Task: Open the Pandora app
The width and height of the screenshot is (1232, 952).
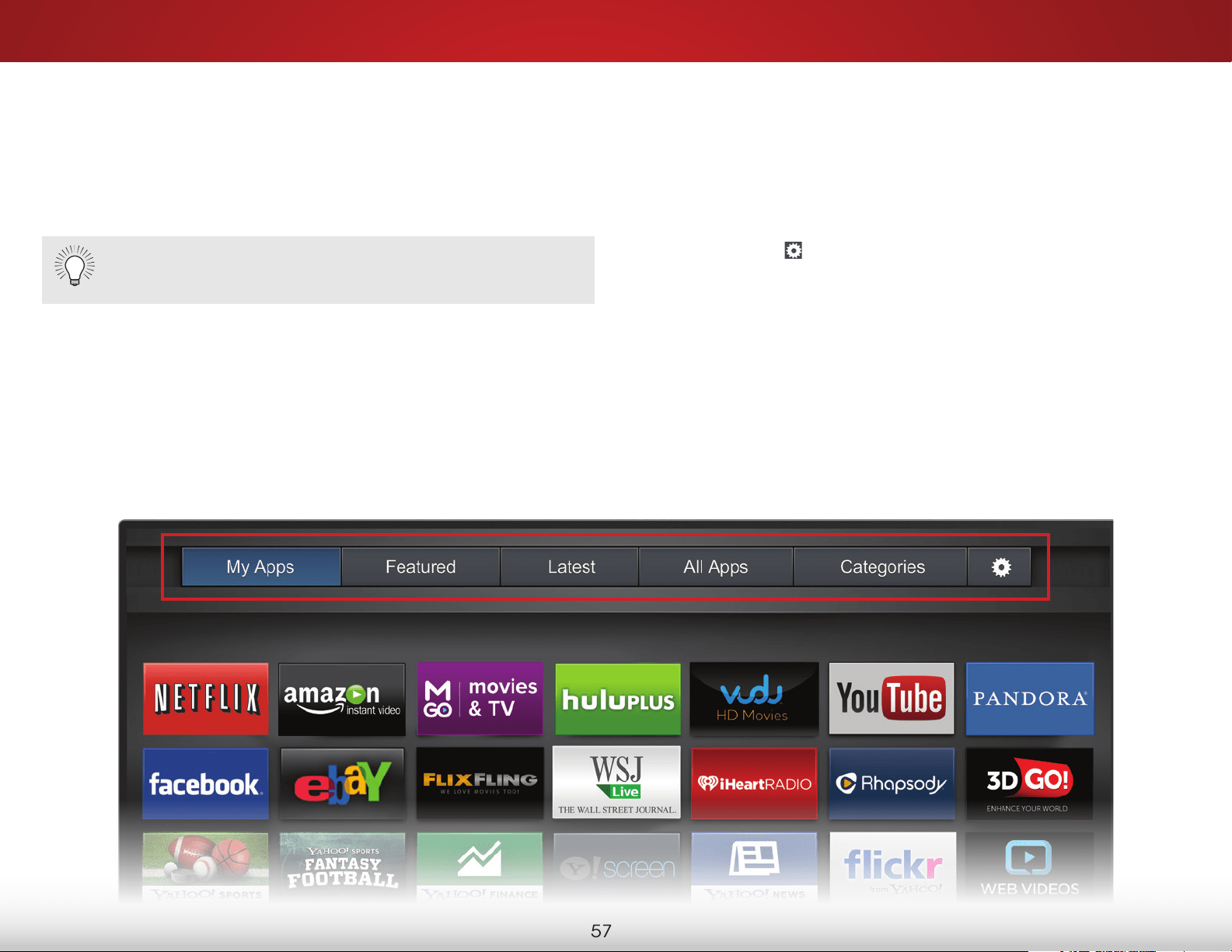Action: 1030,699
